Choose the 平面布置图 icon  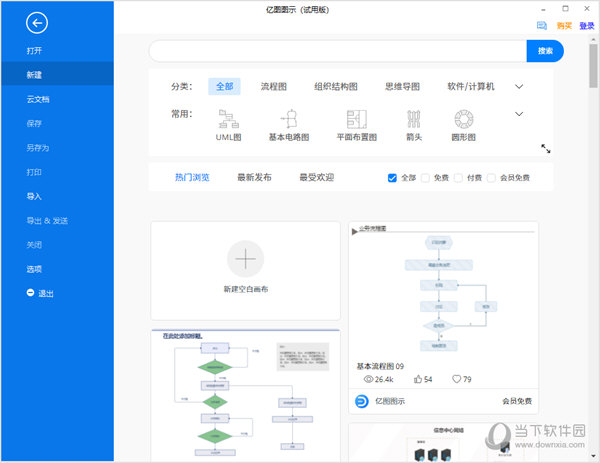pyautogui.click(x=357, y=119)
